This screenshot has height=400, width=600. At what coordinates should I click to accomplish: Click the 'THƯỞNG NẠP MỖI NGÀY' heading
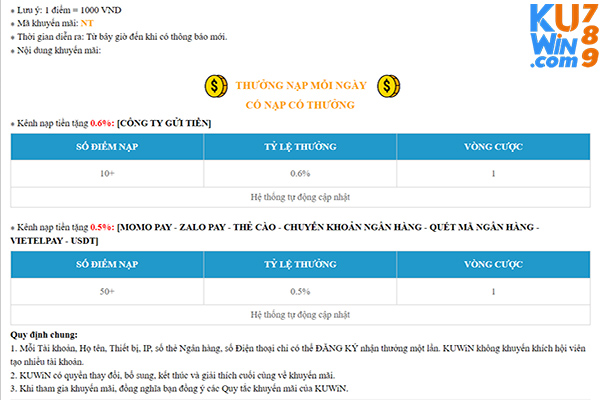click(301, 85)
